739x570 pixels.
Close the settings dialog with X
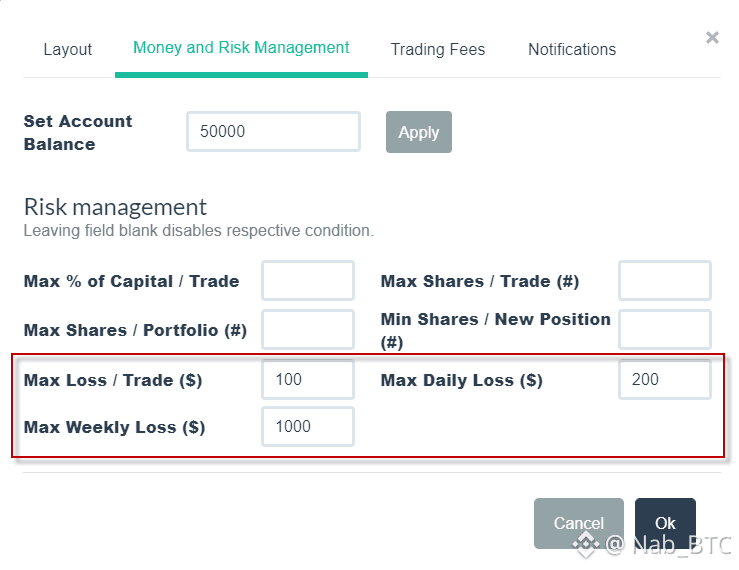[x=712, y=37]
